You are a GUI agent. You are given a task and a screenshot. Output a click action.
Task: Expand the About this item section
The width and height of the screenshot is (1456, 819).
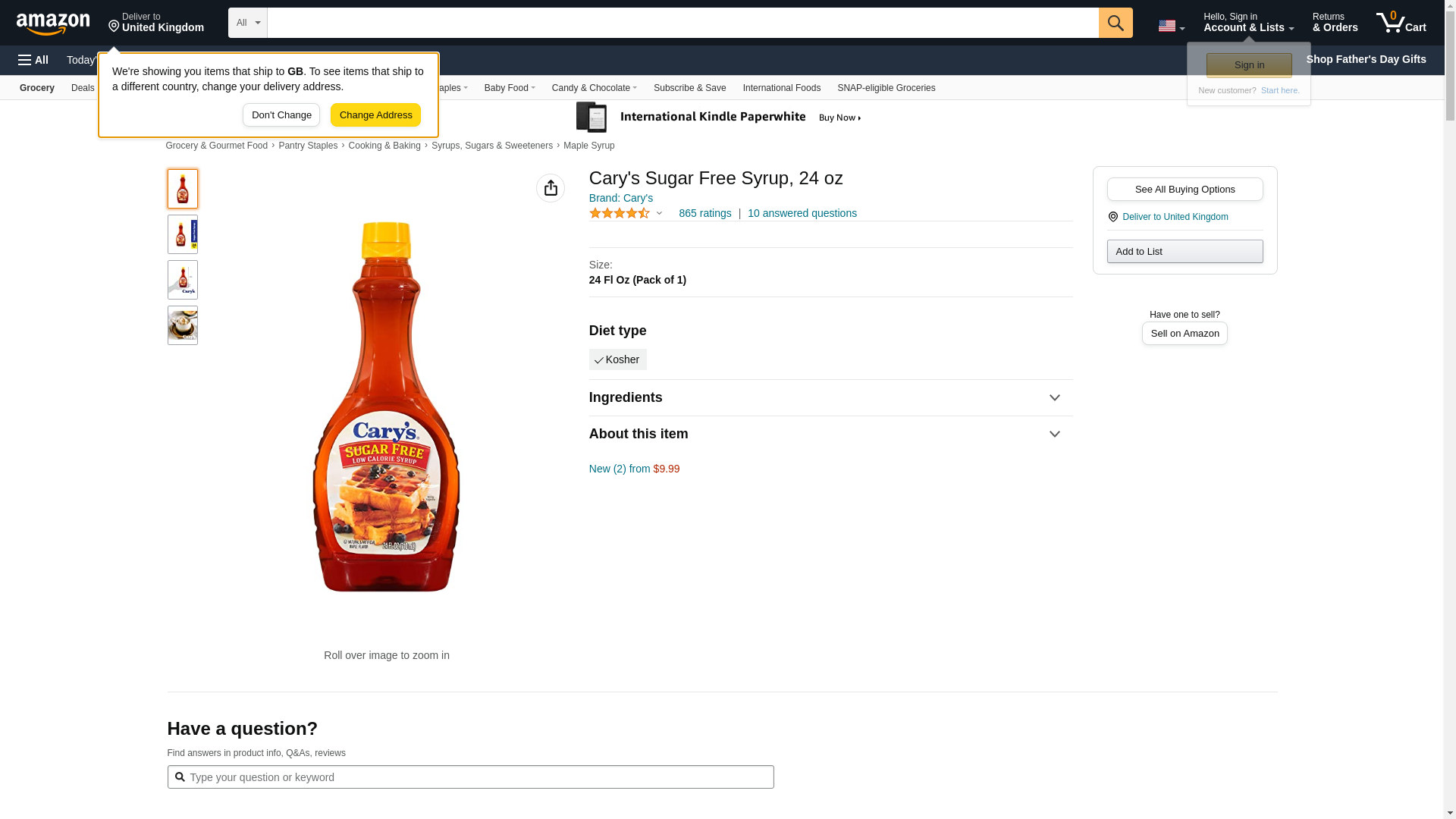tap(830, 434)
